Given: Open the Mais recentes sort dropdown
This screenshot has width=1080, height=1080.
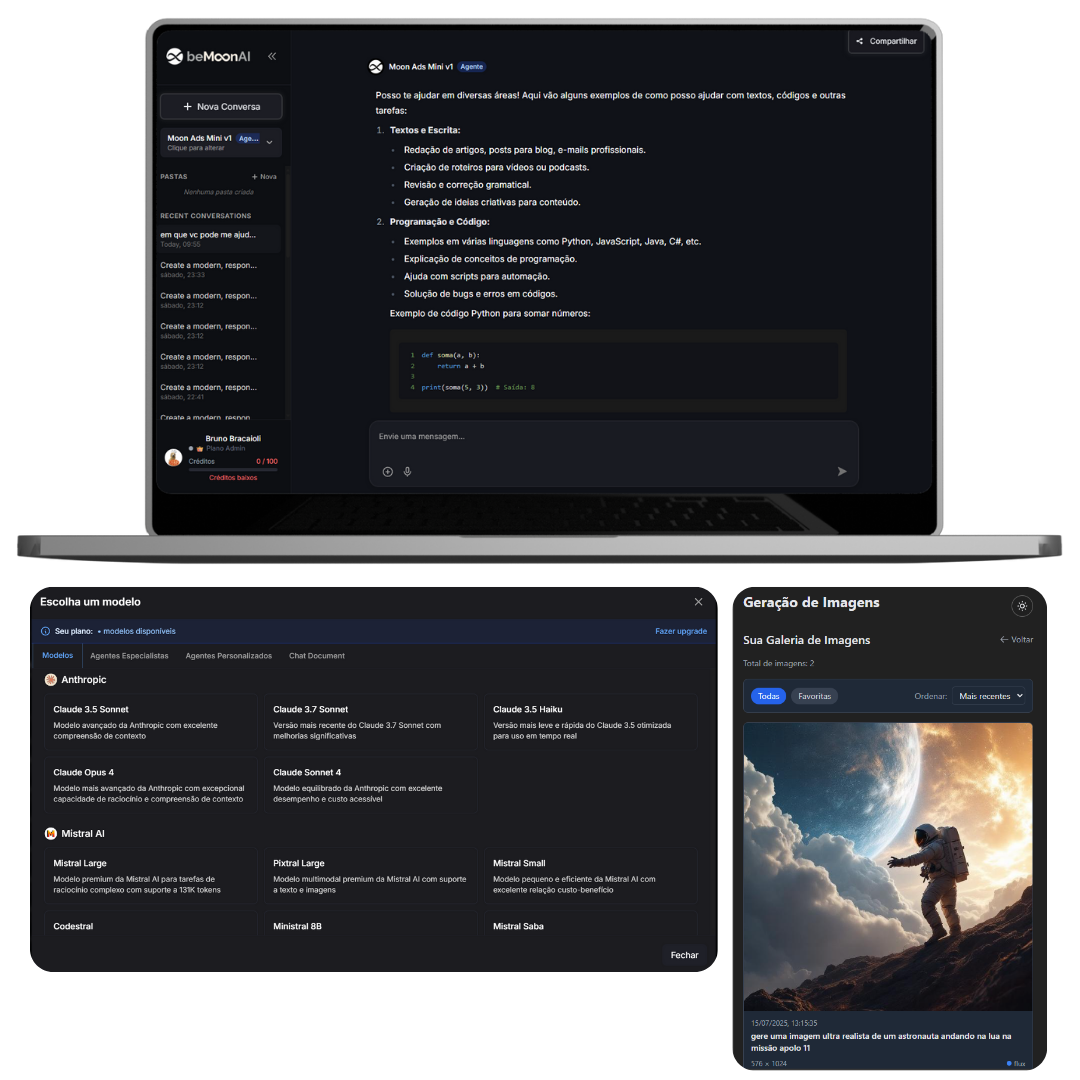Looking at the screenshot, I should click(991, 696).
